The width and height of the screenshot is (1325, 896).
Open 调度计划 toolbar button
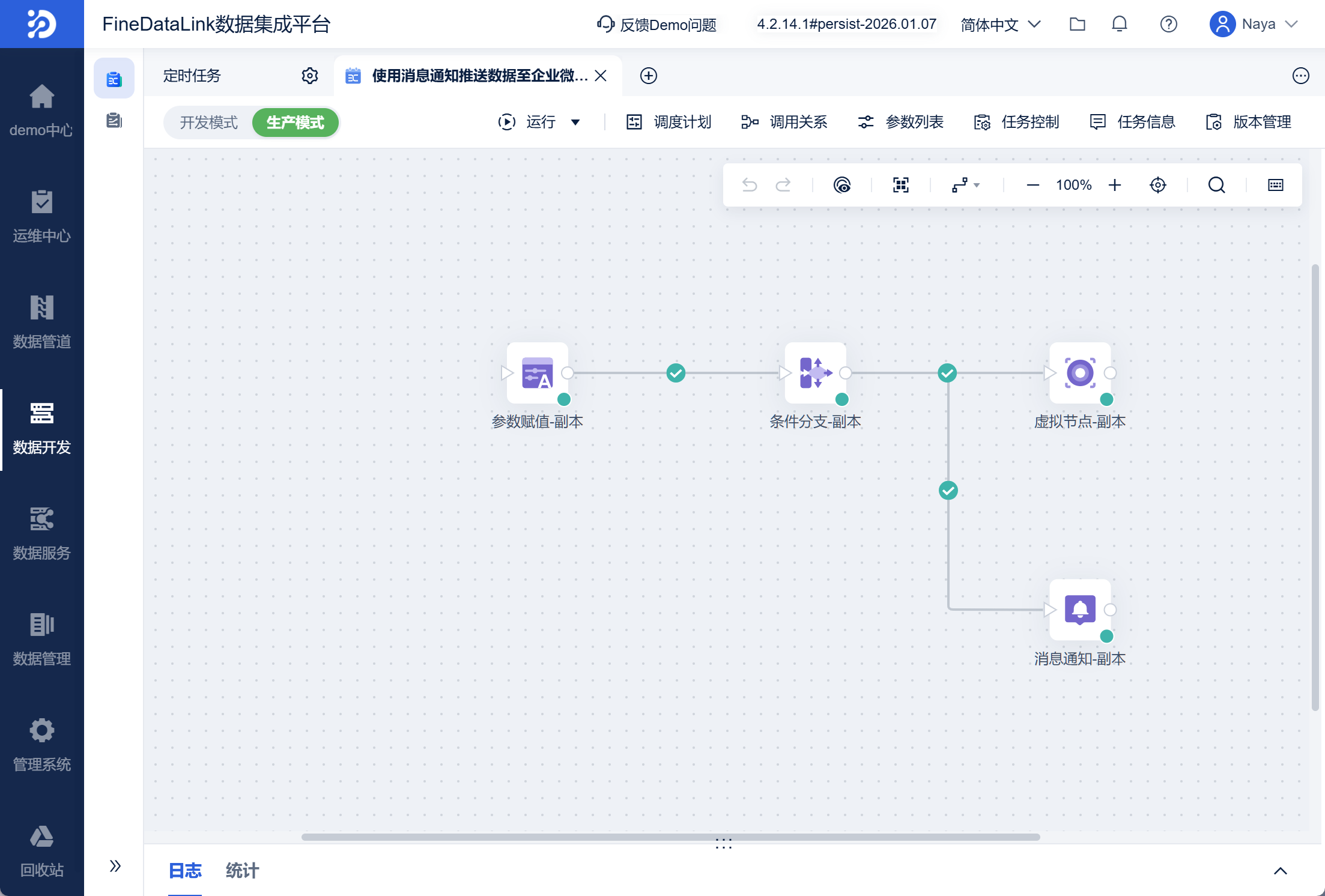[x=669, y=123]
